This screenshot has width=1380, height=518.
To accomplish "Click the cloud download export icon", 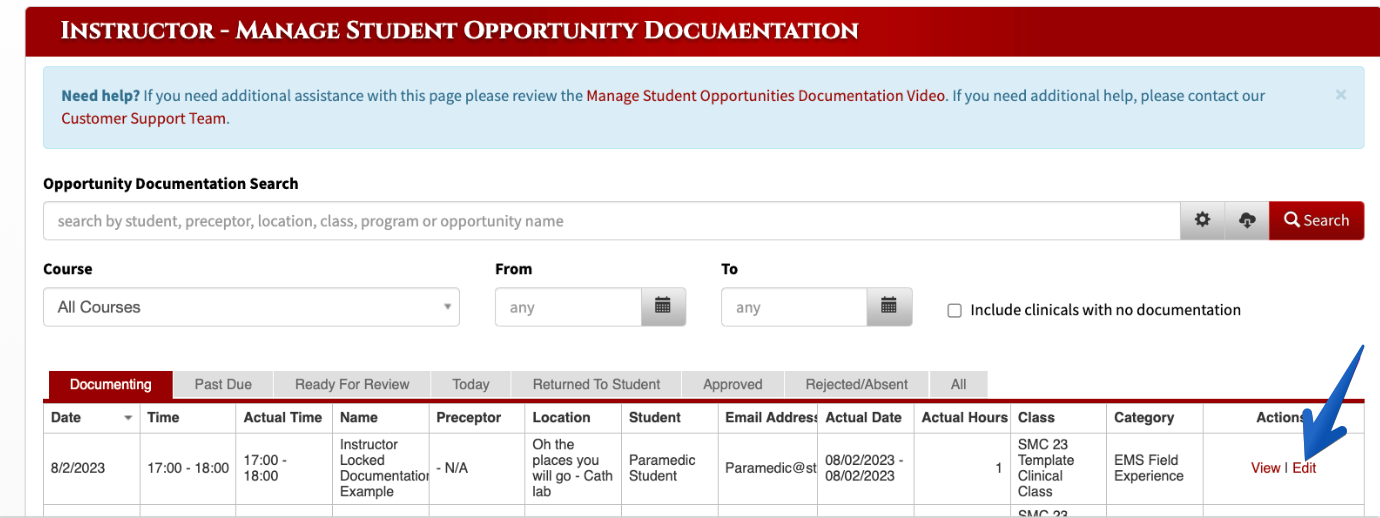I will 1247,221.
